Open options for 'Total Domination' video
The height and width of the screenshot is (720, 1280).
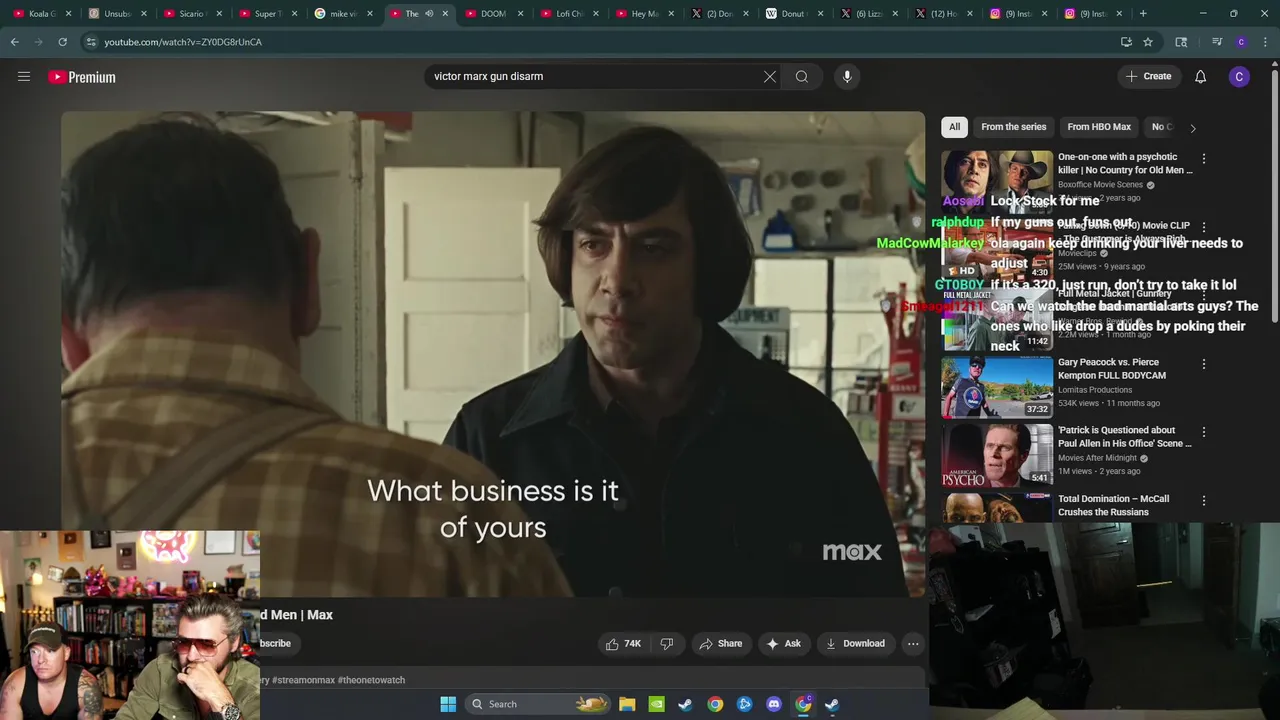pos(1204,500)
